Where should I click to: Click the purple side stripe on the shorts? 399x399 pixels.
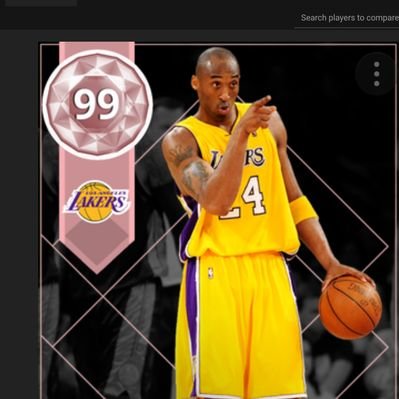pyautogui.click(x=192, y=320)
